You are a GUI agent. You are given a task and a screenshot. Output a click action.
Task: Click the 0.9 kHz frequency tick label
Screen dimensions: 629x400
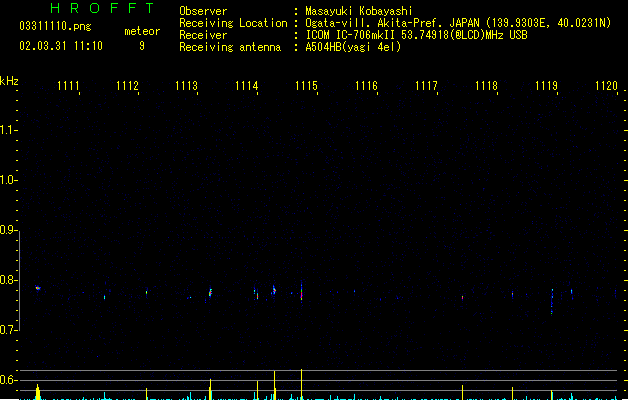(7, 230)
